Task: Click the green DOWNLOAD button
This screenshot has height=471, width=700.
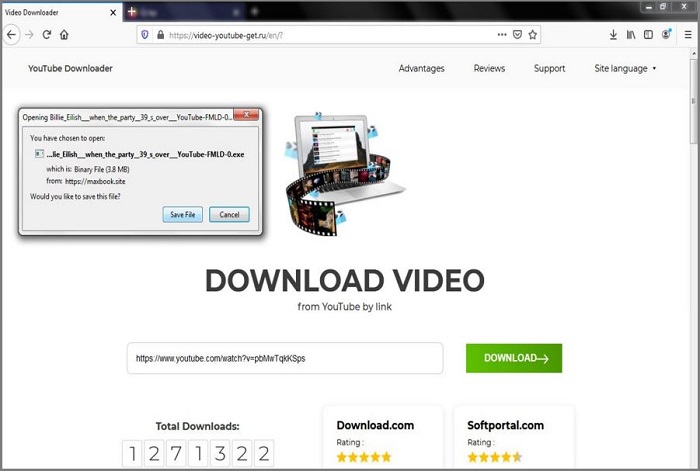Action: (x=514, y=358)
